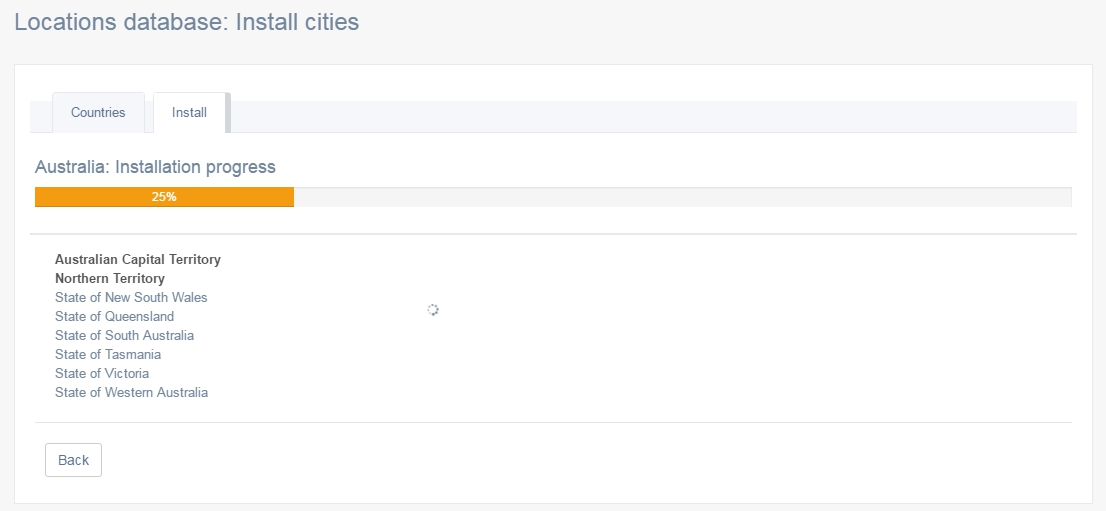Click the loading spinner icon
1106x511 pixels.
[433, 310]
